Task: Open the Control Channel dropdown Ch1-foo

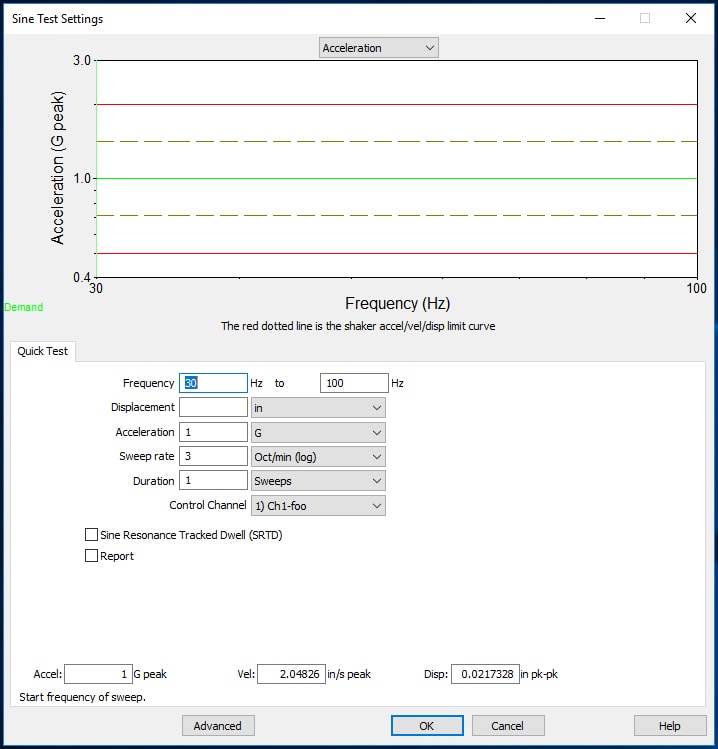Action: tap(318, 506)
